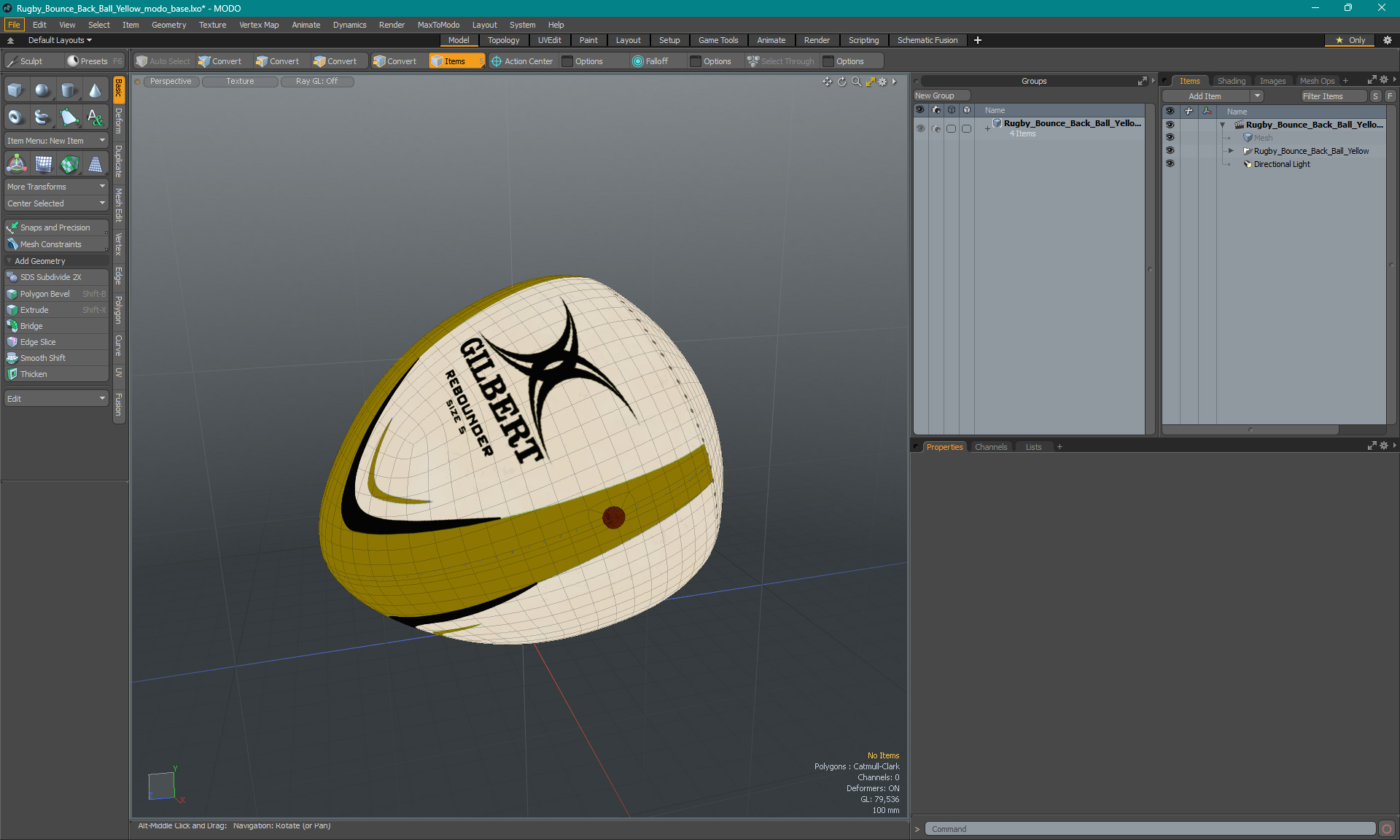1400x840 pixels.
Task: Click the viewport zoom magnifier icon
Action: tap(856, 82)
